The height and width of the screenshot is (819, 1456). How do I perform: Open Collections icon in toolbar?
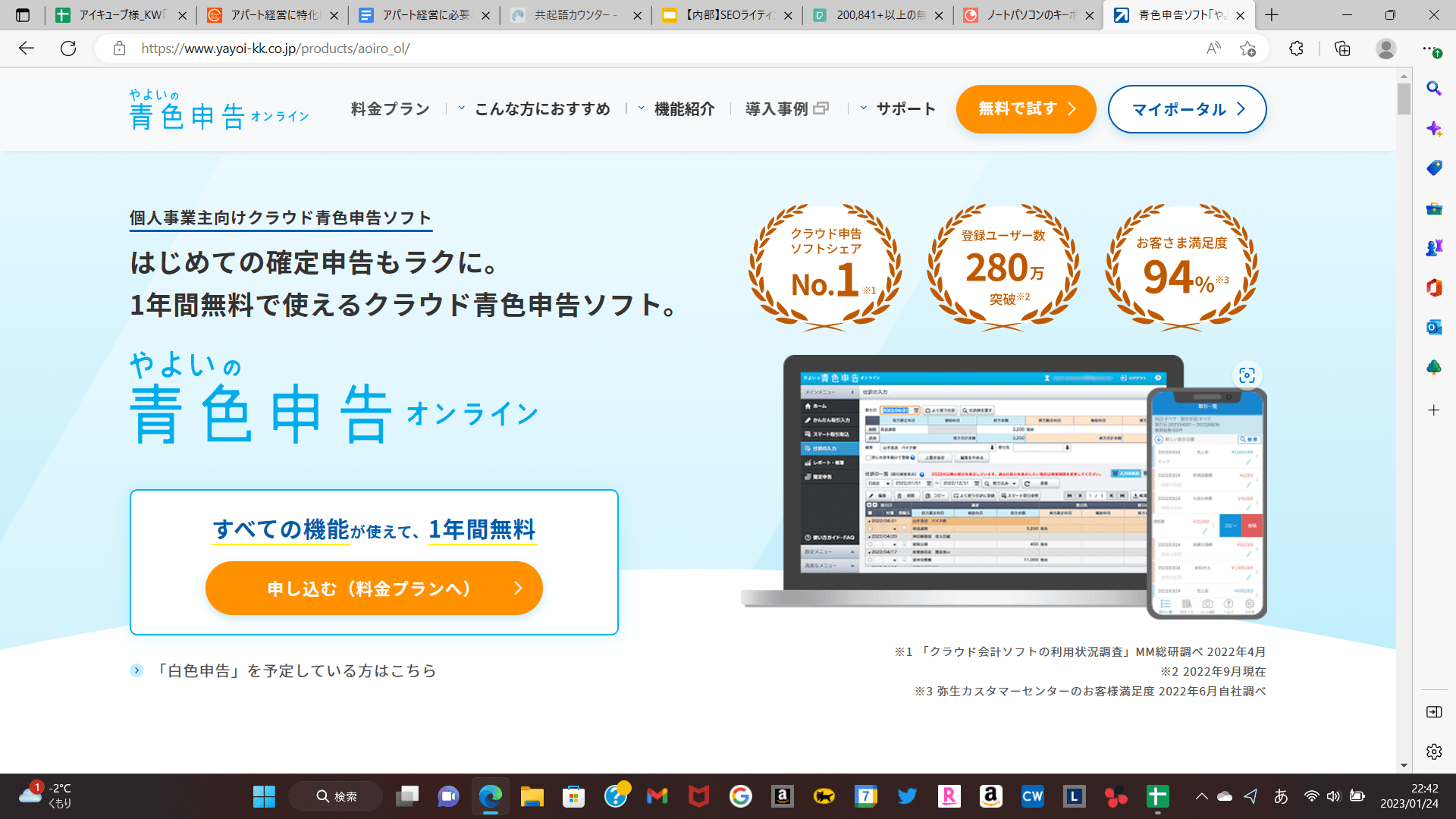[x=1342, y=49]
